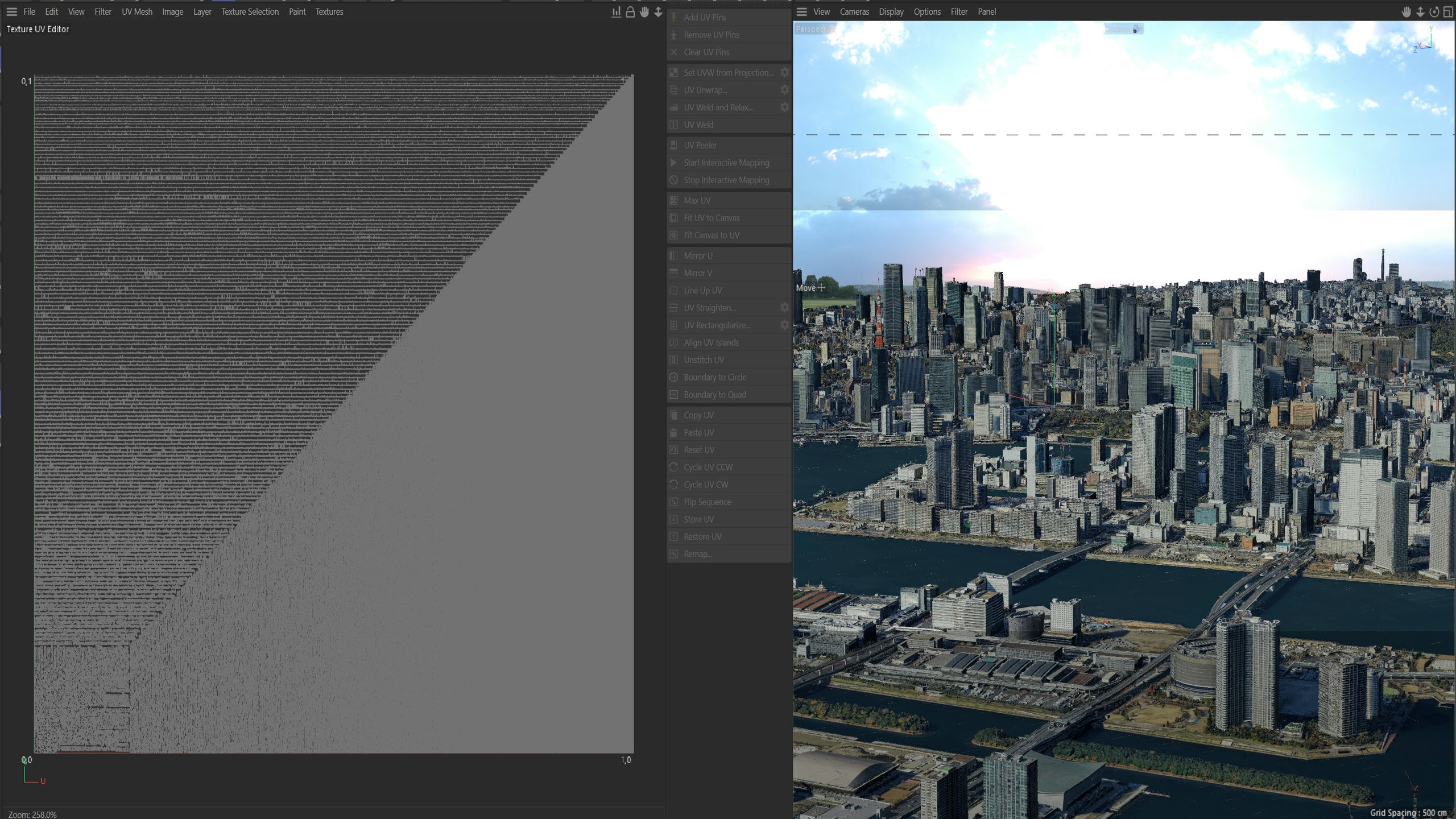
Task: Open the Cameras menu in viewport
Action: pyautogui.click(x=854, y=11)
